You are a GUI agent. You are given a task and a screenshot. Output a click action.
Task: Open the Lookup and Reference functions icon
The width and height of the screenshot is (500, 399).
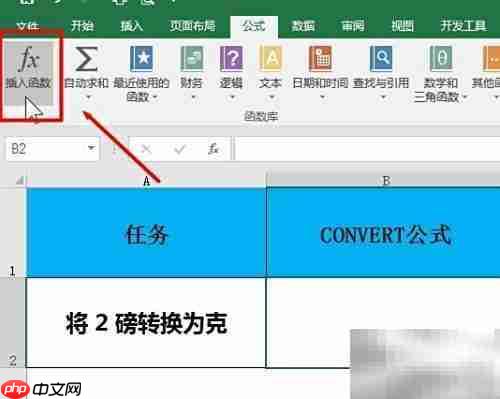pos(381,59)
